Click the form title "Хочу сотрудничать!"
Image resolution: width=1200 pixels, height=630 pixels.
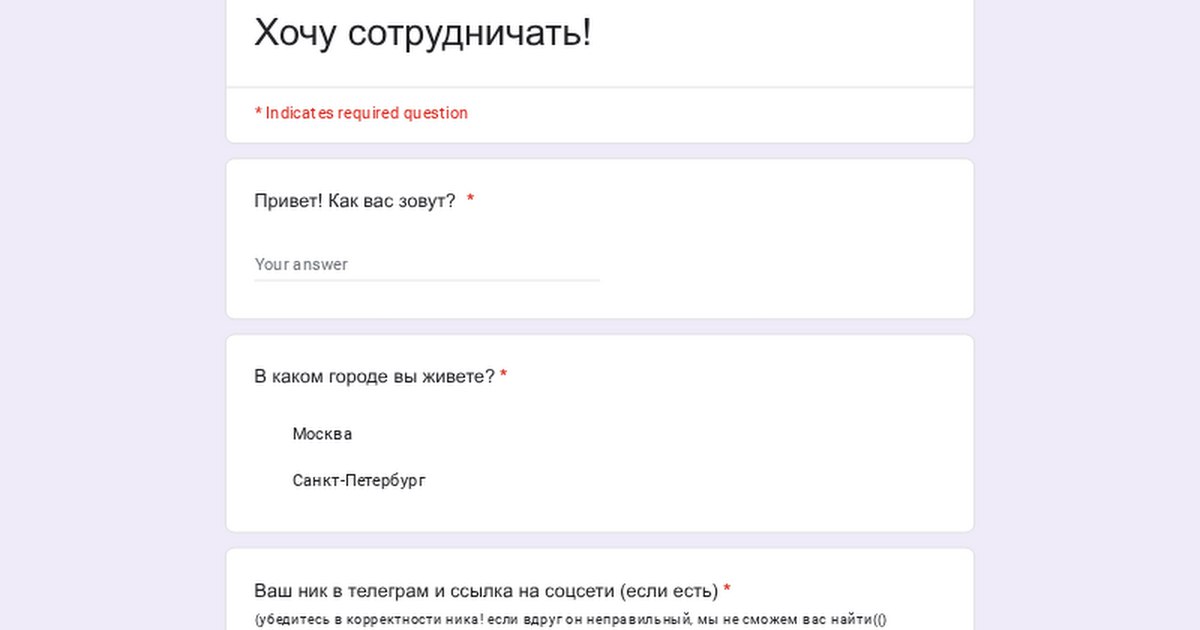(422, 33)
